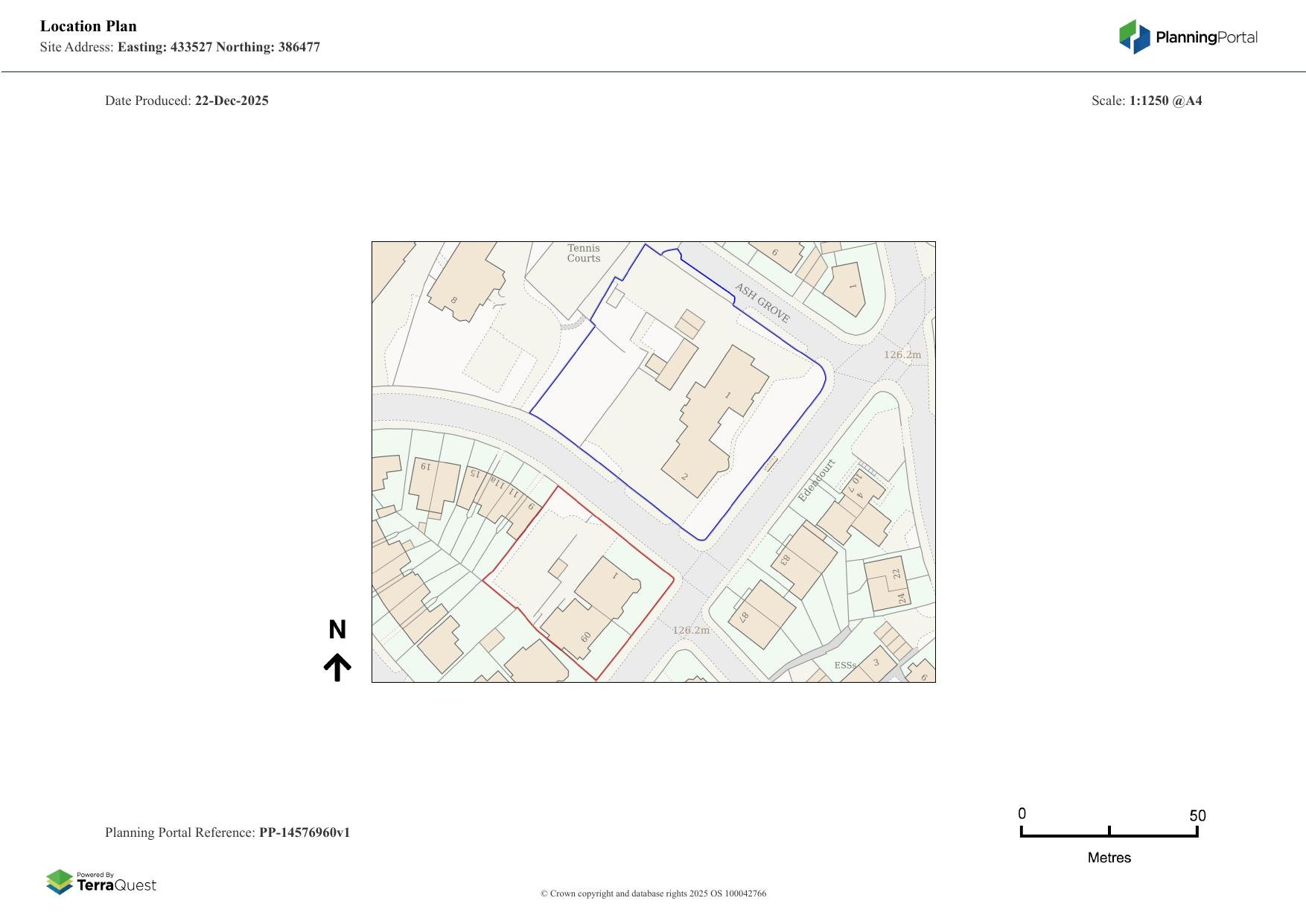Select the Tennis Courts map label
1306x924 pixels.
[583, 253]
